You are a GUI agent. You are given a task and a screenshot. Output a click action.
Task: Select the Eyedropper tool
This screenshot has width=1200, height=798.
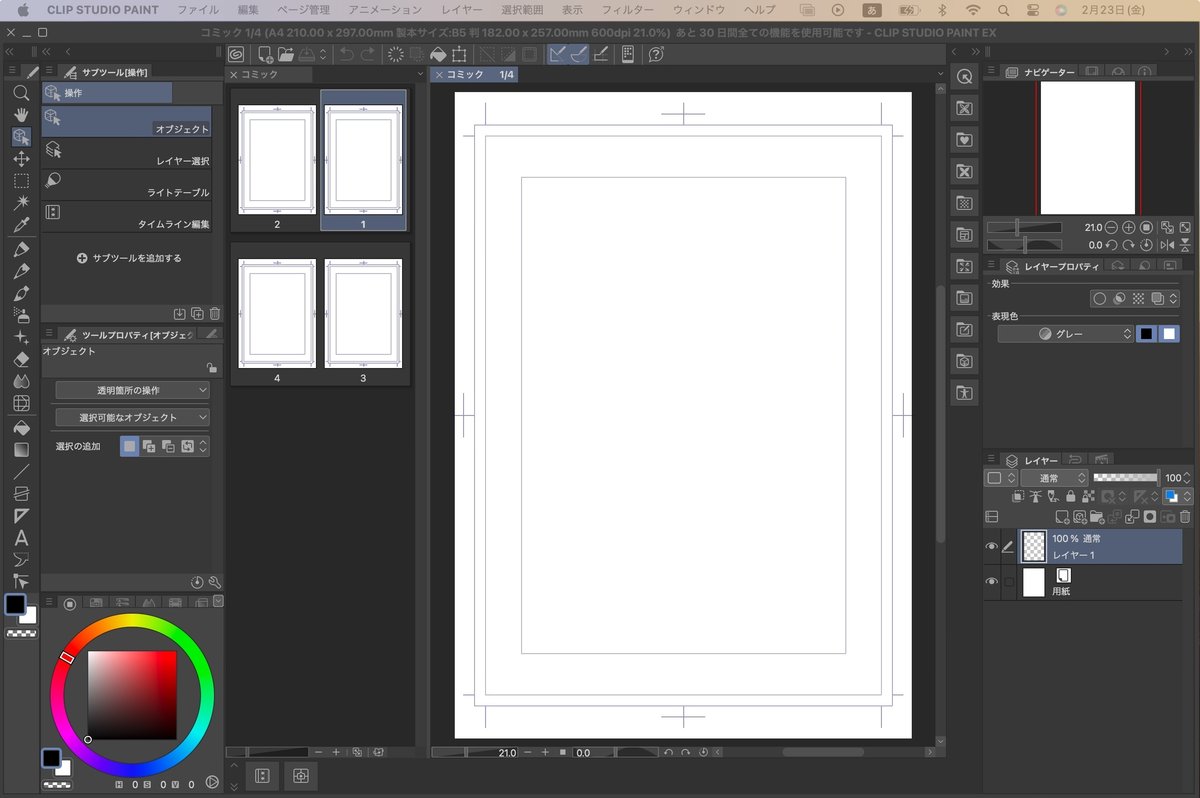[21, 225]
